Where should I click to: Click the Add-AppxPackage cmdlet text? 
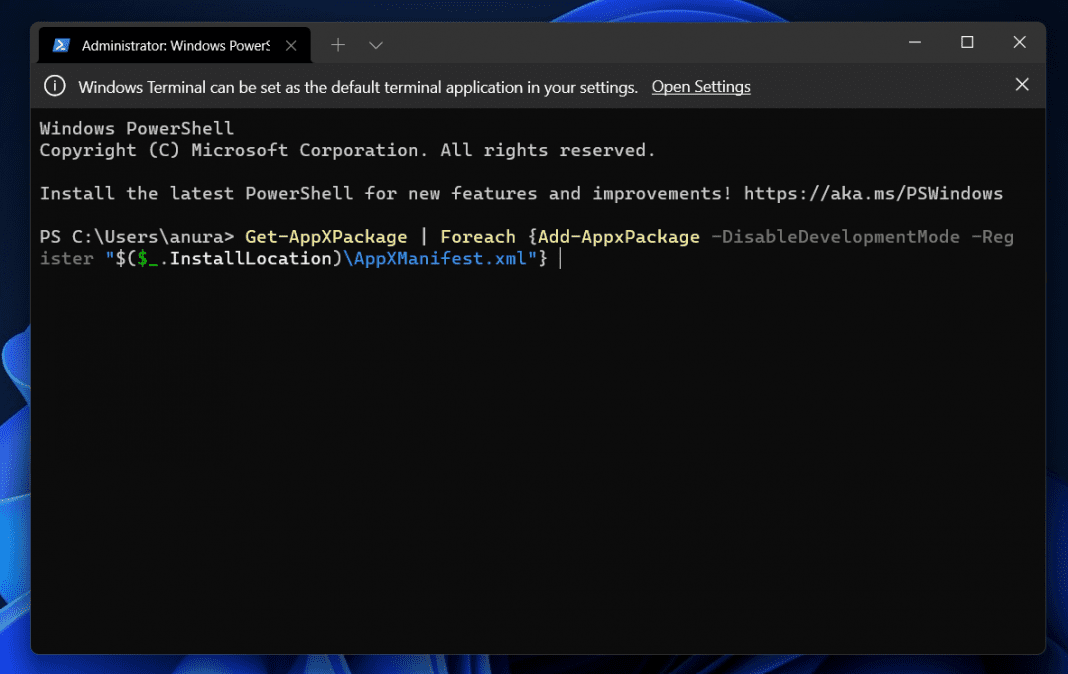tap(618, 236)
